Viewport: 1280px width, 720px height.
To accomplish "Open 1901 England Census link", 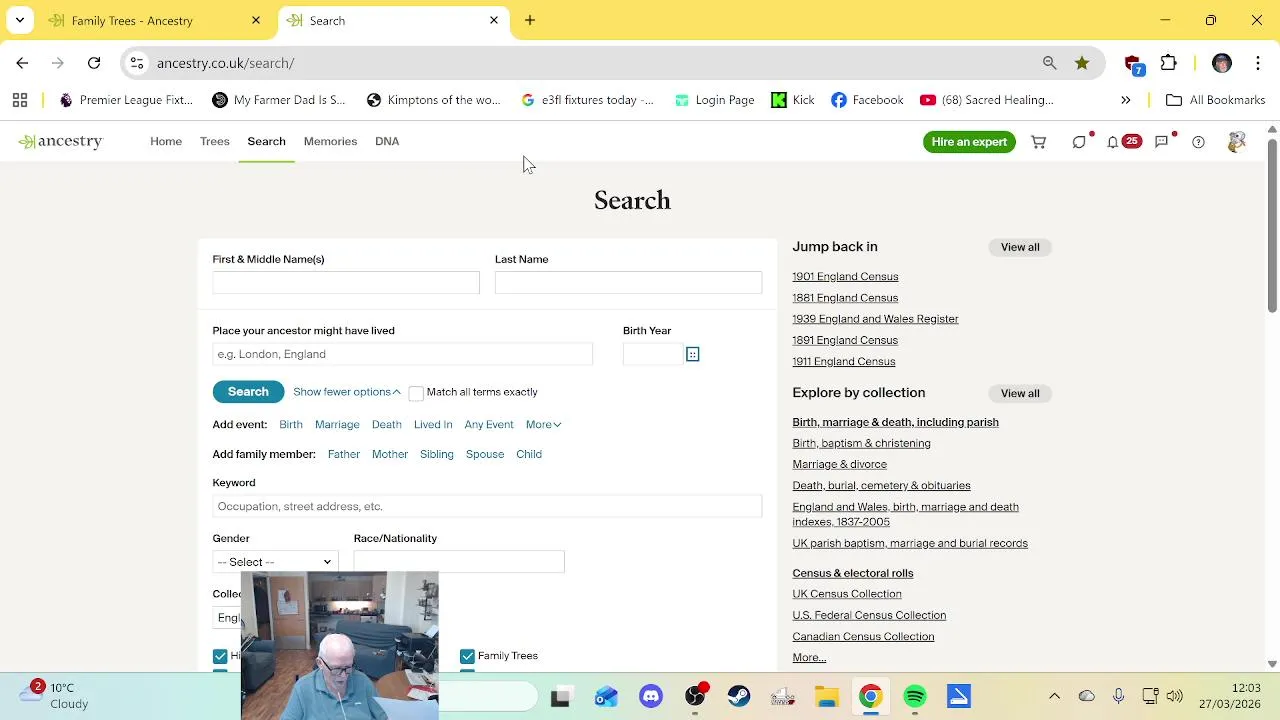I will pos(845,277).
